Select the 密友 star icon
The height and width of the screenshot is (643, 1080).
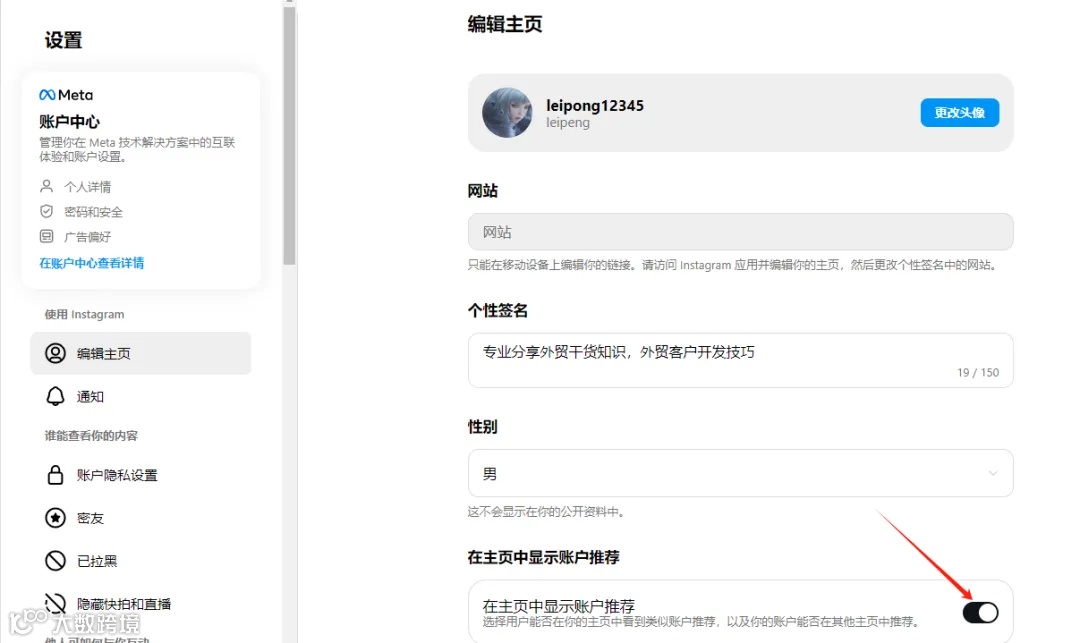point(57,518)
